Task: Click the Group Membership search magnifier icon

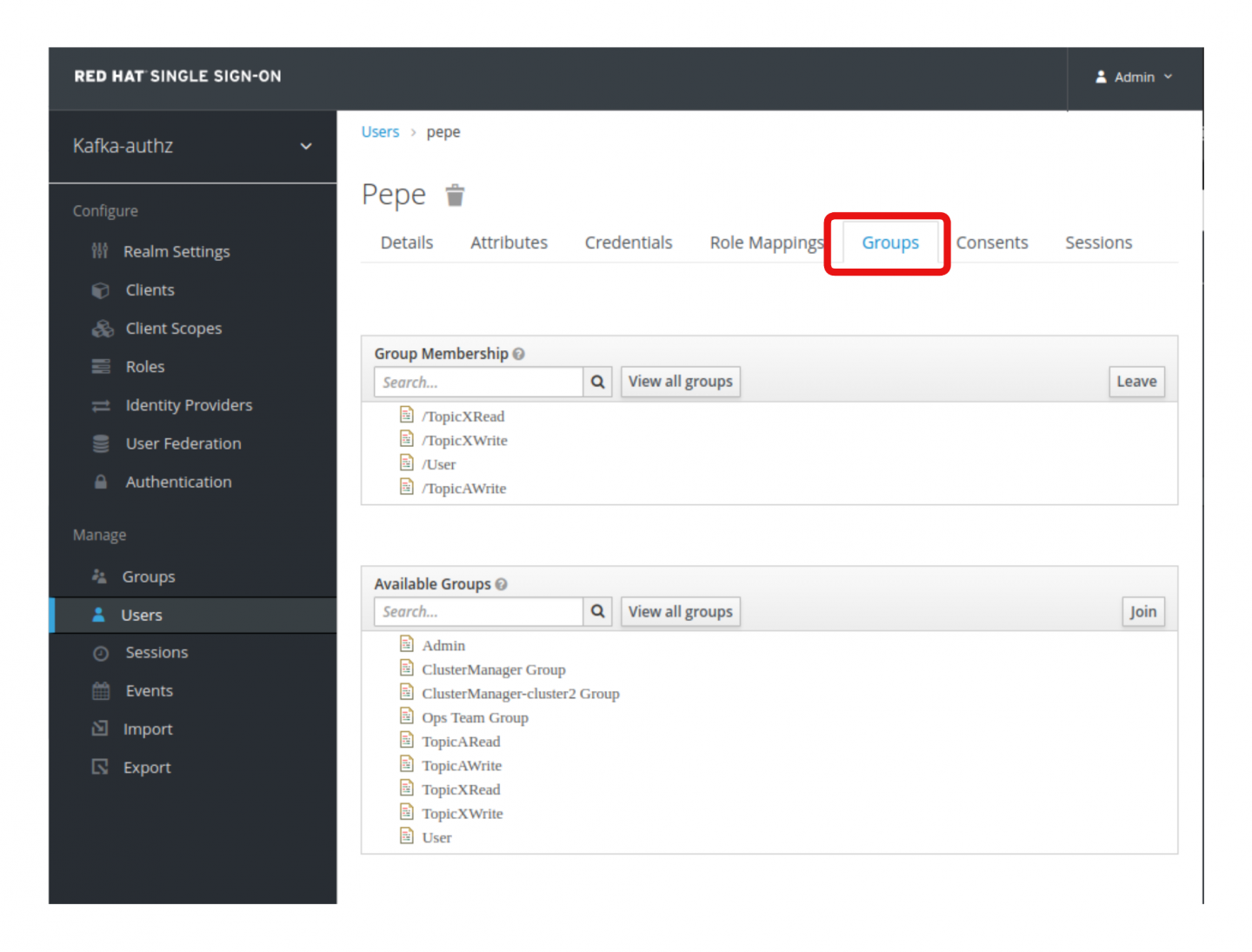Action: [597, 382]
